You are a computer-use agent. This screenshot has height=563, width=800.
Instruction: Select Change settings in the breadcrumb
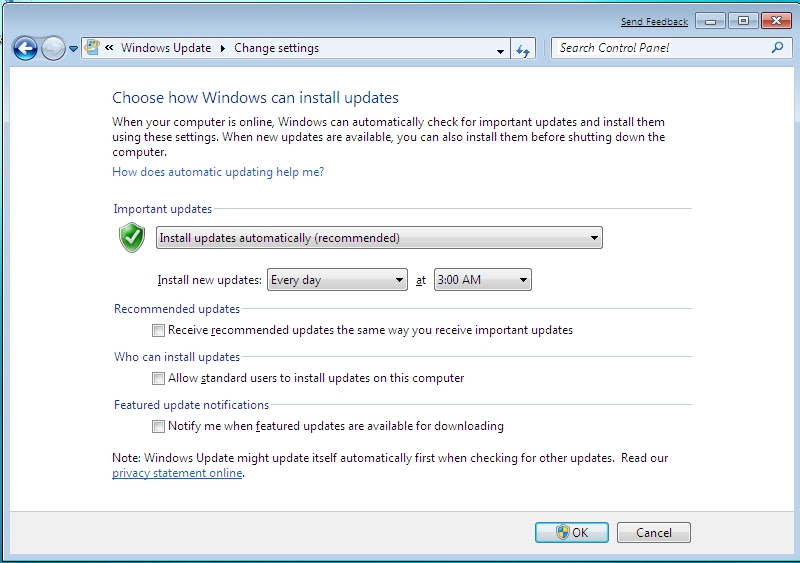277,48
